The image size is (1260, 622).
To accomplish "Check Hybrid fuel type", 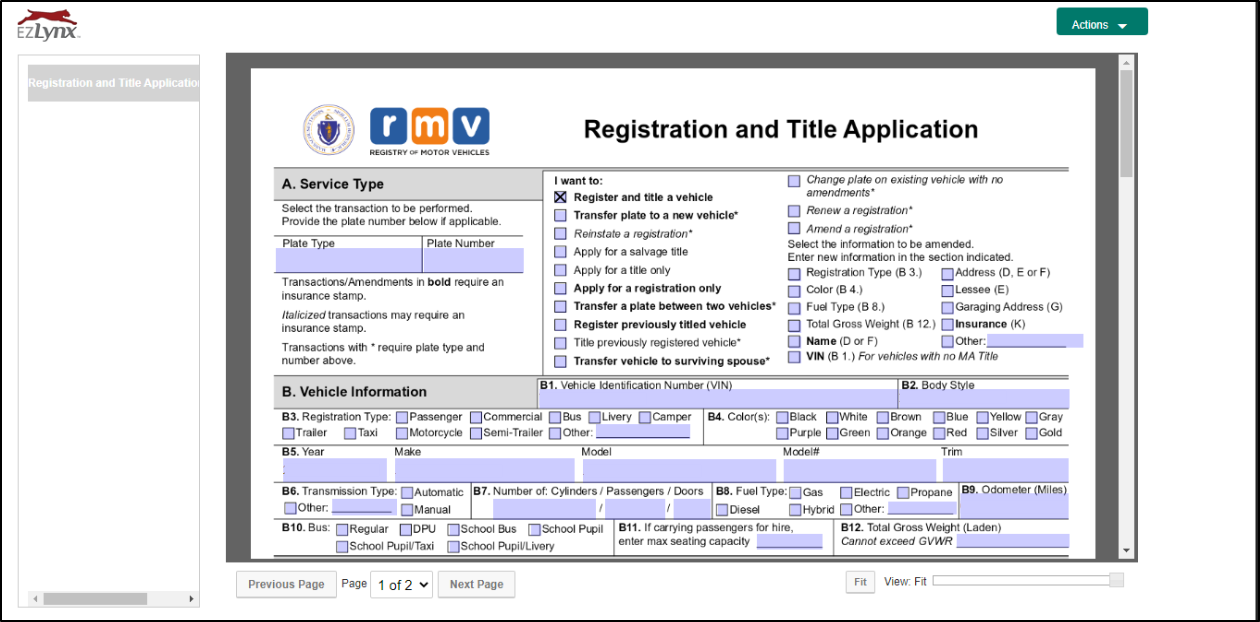I will (x=795, y=509).
